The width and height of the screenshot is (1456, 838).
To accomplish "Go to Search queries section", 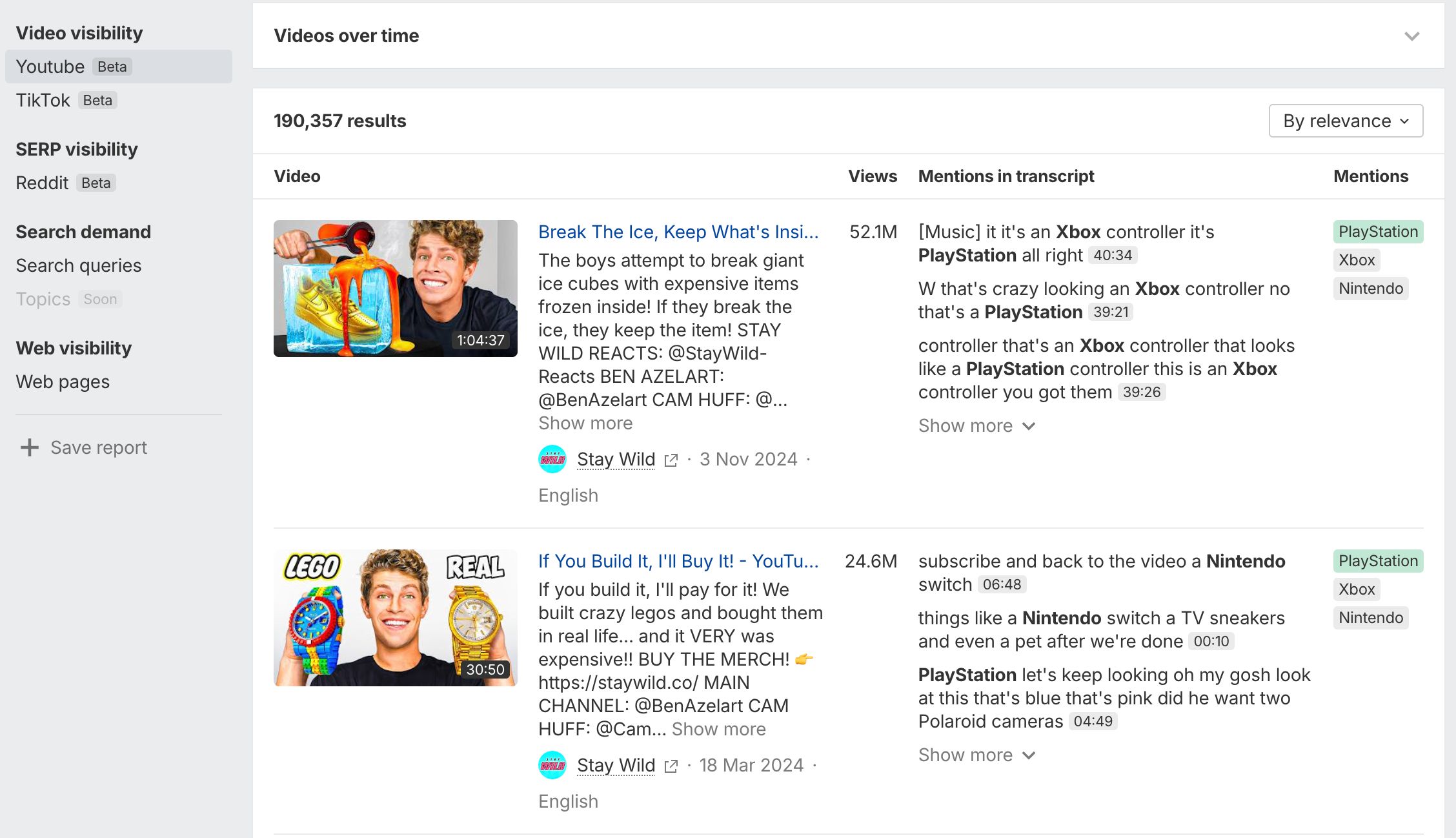I will click(x=78, y=265).
